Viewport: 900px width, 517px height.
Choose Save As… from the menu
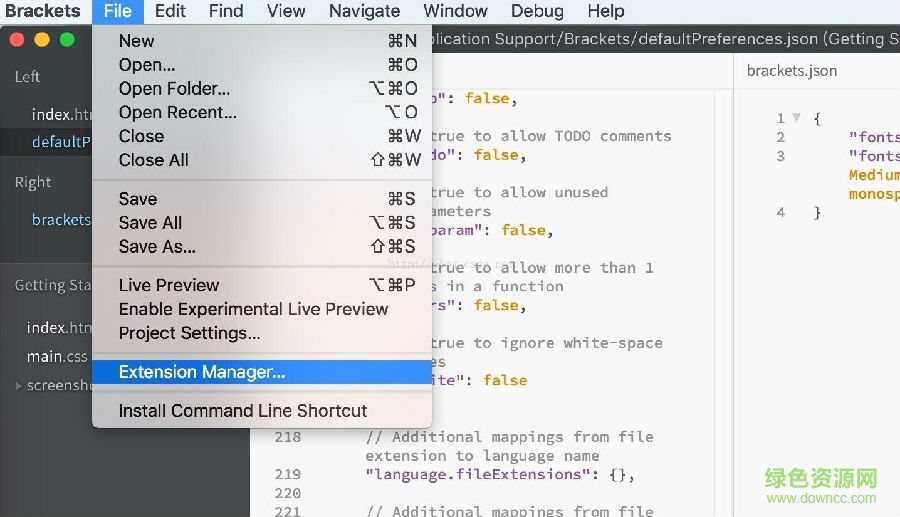tap(157, 246)
